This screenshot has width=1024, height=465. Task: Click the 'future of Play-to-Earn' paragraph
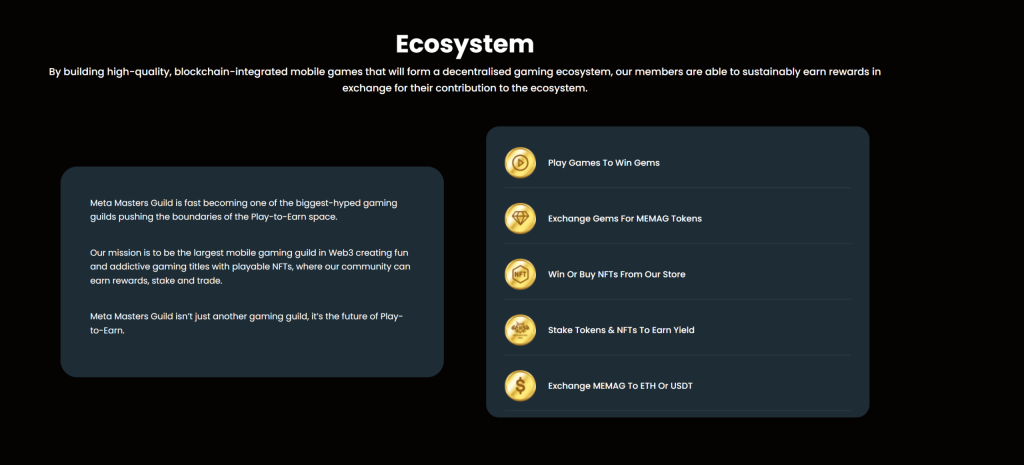point(245,323)
